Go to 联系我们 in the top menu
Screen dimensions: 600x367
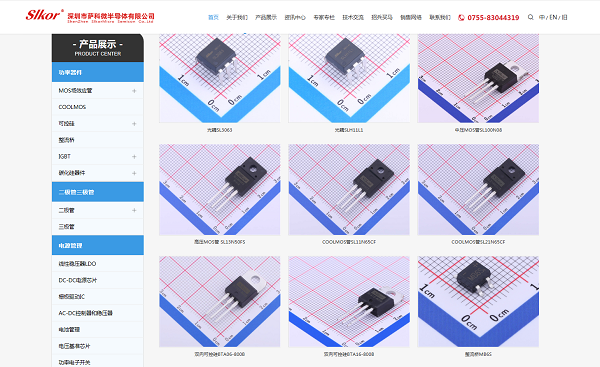click(x=440, y=17)
